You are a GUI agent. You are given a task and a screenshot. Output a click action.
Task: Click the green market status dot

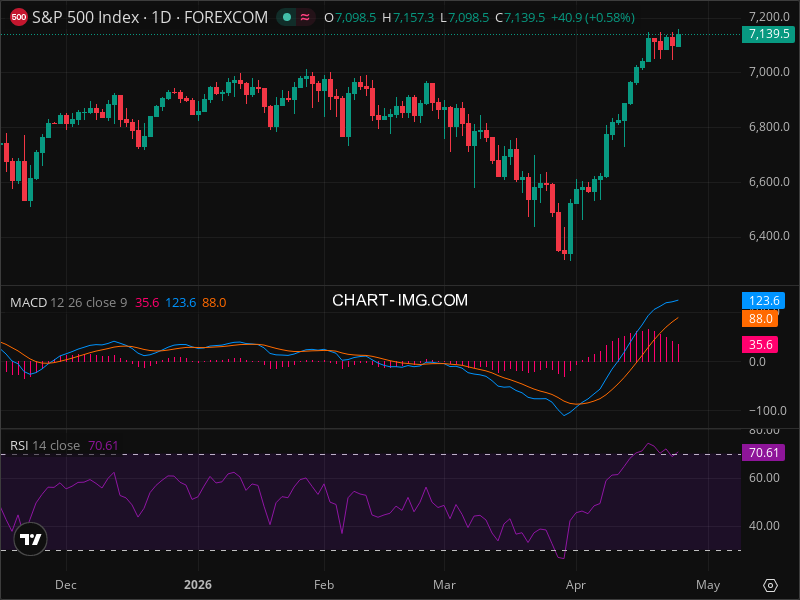pos(287,17)
